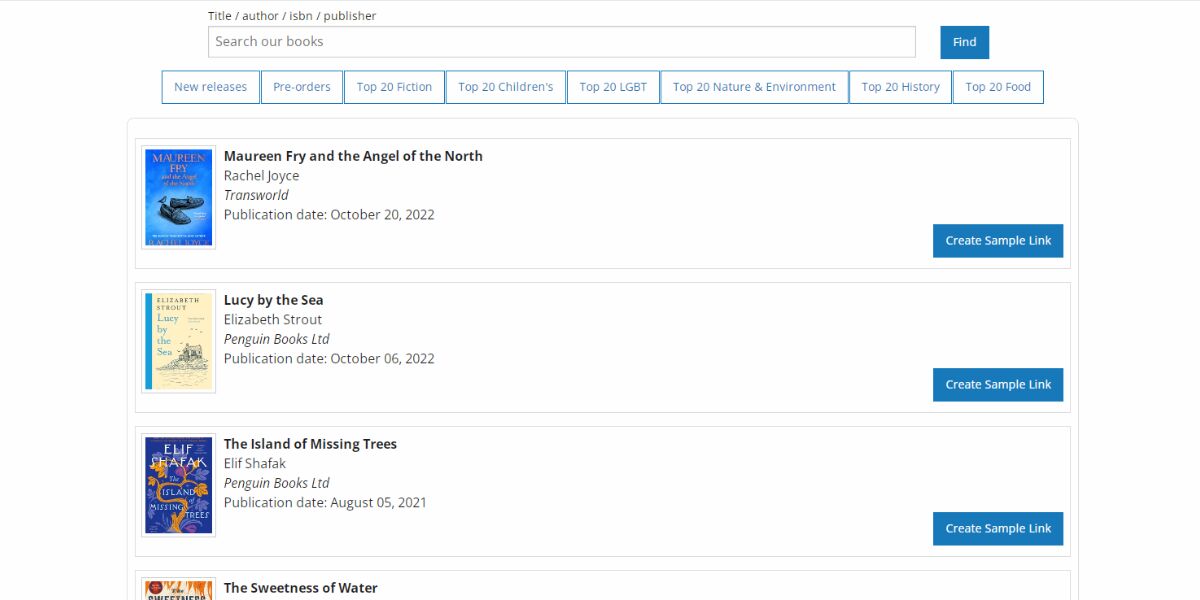Create Sample Link for The Island of Missing Trees

tap(997, 528)
